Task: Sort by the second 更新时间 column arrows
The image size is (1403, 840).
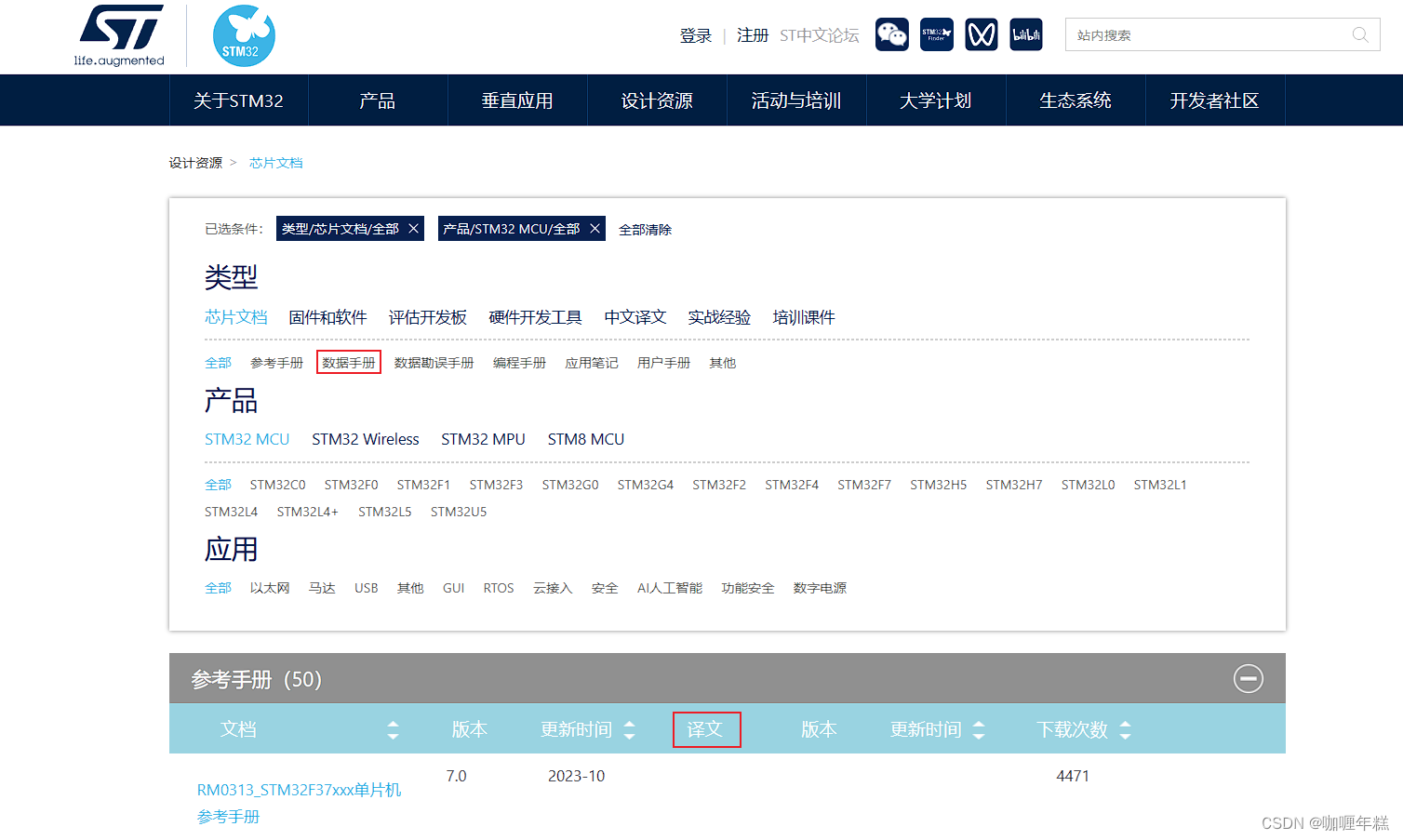Action: (978, 730)
